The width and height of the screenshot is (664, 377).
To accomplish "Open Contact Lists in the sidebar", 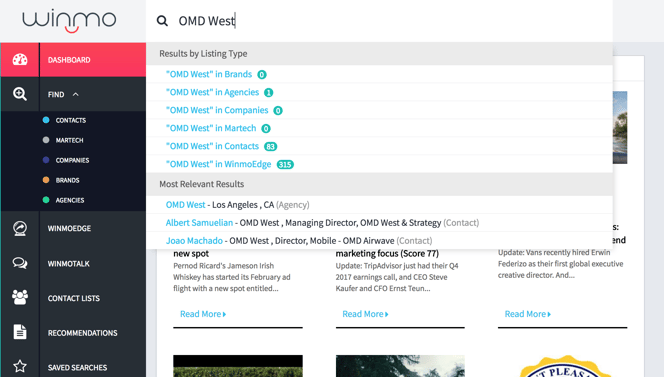I will tap(73, 298).
